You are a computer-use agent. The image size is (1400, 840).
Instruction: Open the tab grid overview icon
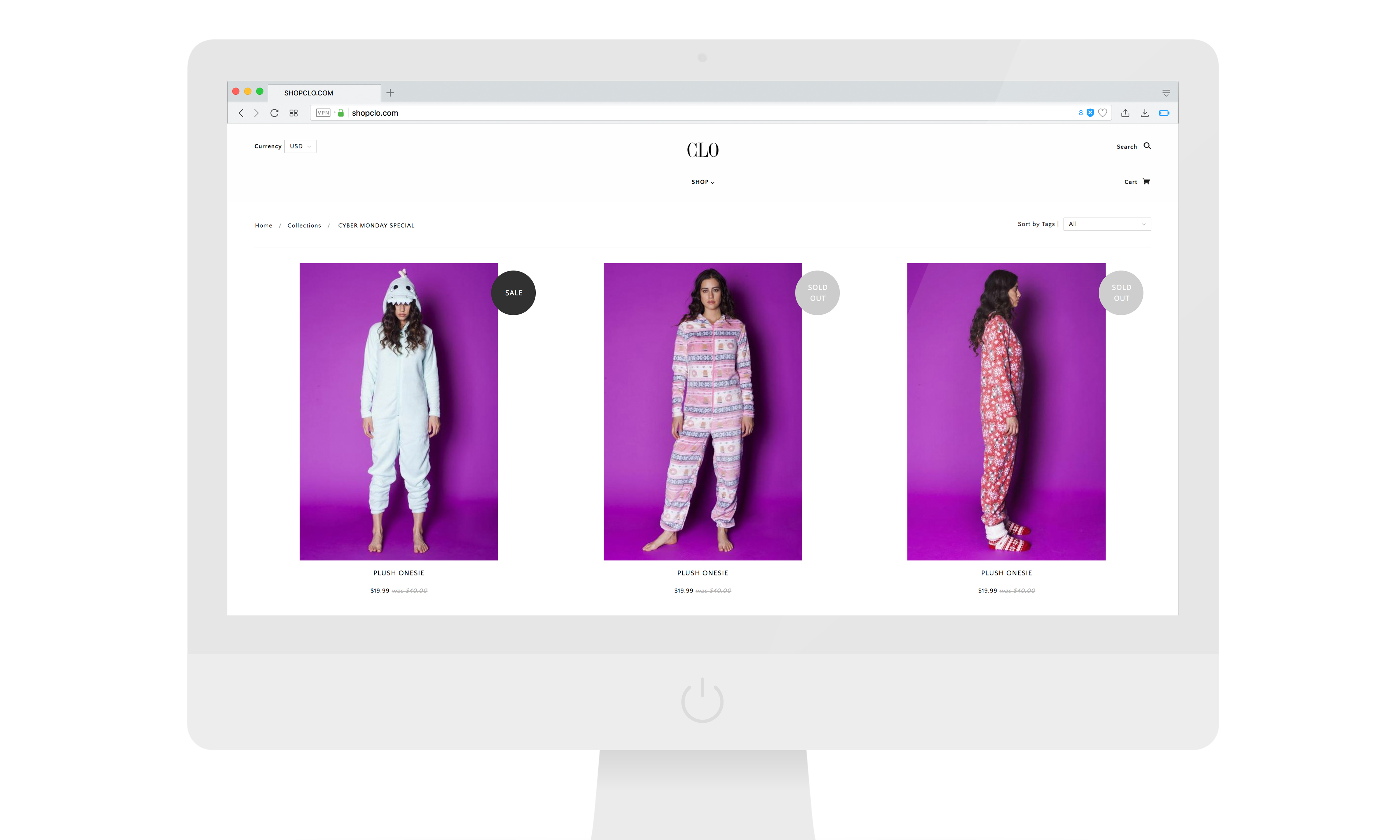(293, 113)
